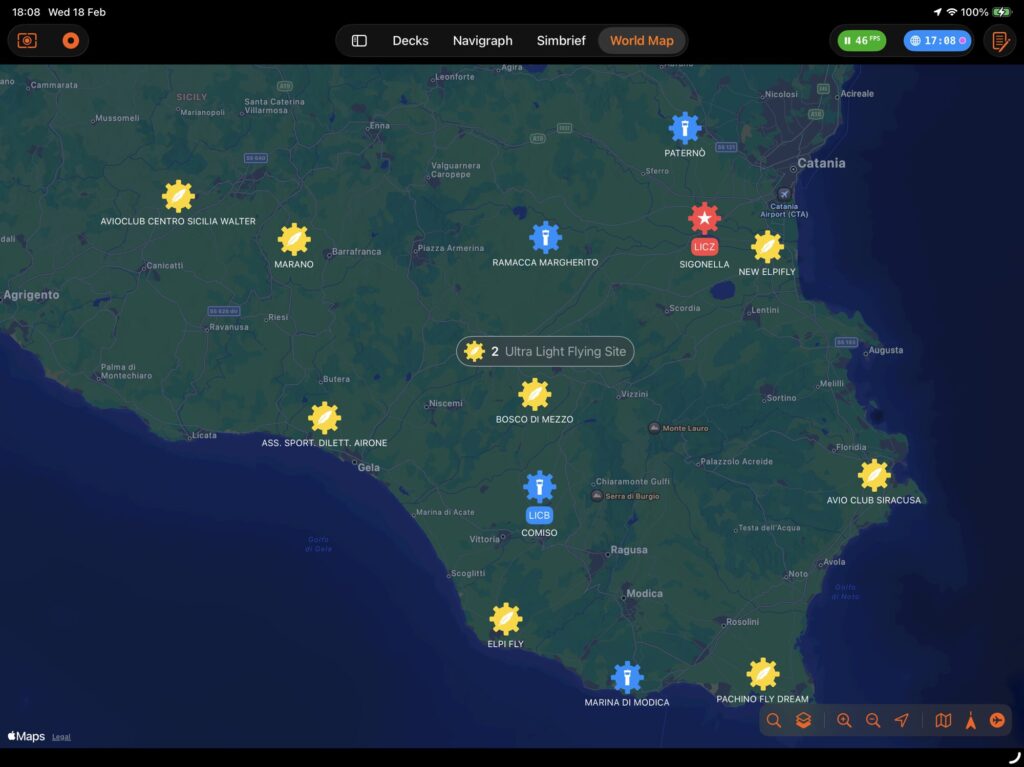Center map on current location arrow
Viewport: 1024px width, 767px height.
pyautogui.click(x=902, y=721)
